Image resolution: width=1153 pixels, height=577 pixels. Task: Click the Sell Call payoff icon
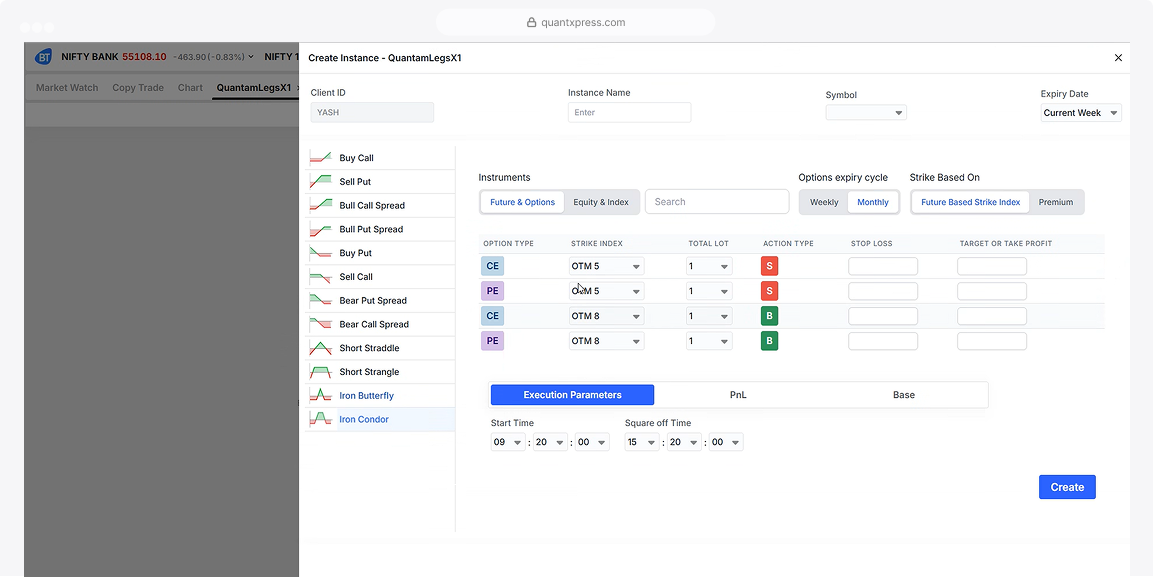(x=321, y=277)
